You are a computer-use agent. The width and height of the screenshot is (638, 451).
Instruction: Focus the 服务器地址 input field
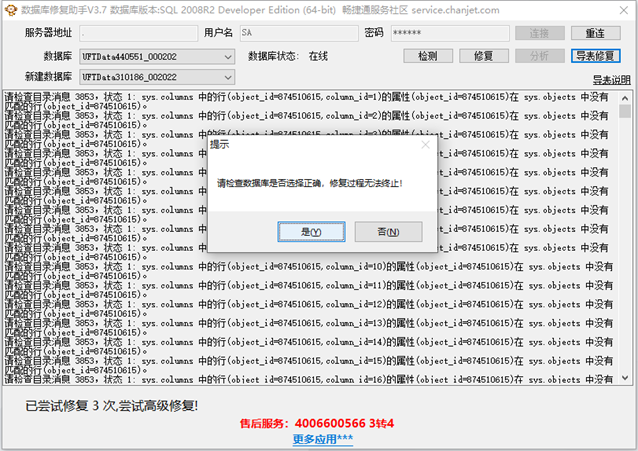point(138,33)
